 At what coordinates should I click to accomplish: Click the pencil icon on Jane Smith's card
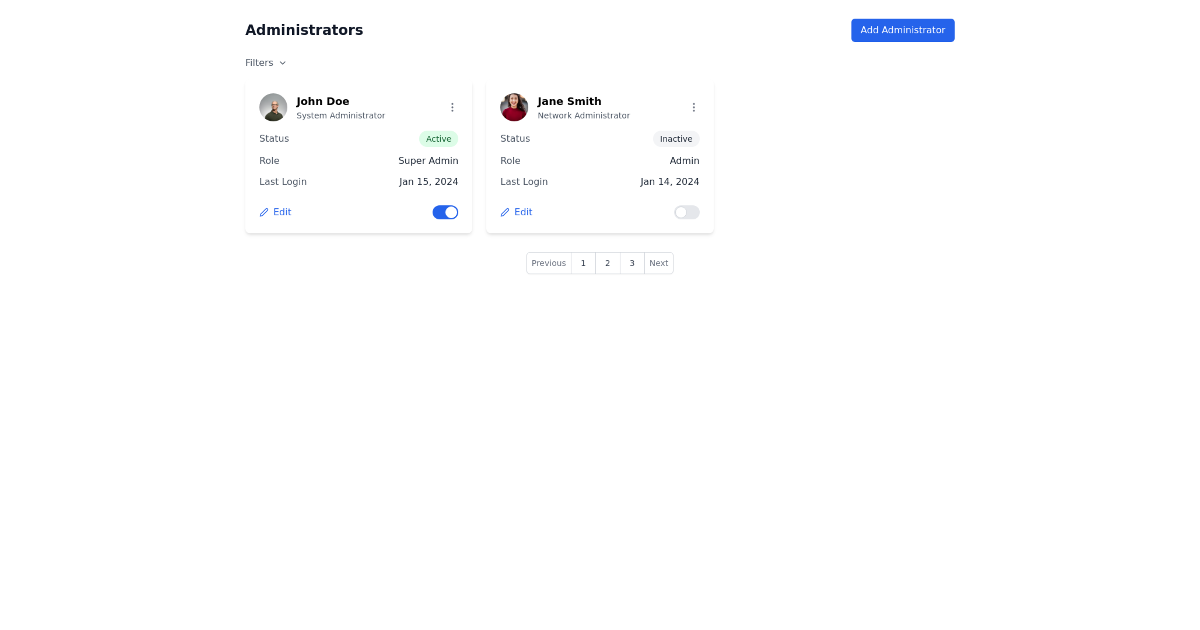tap(505, 212)
